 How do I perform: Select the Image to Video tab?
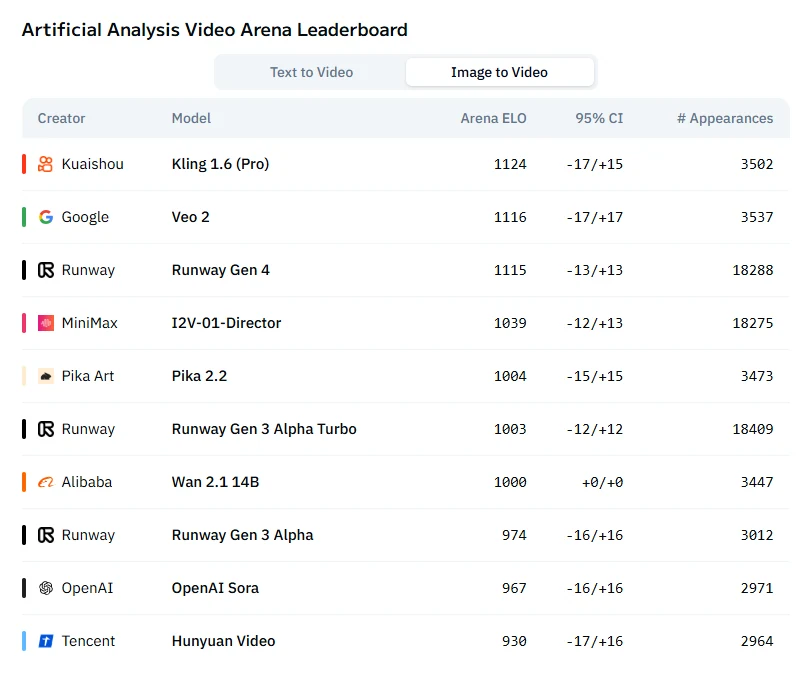click(x=499, y=72)
